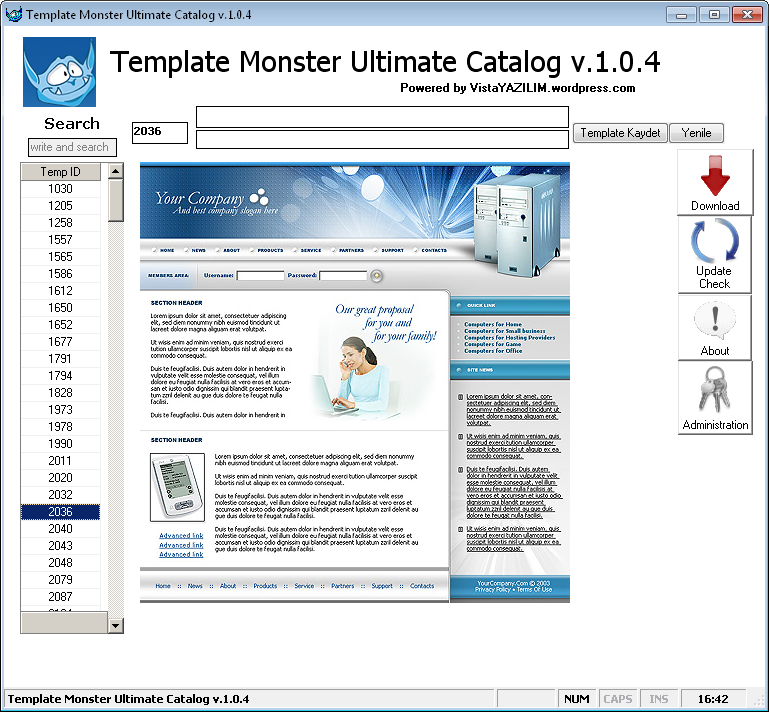
Task: Select template 2032 in the list
Action: (x=60, y=495)
